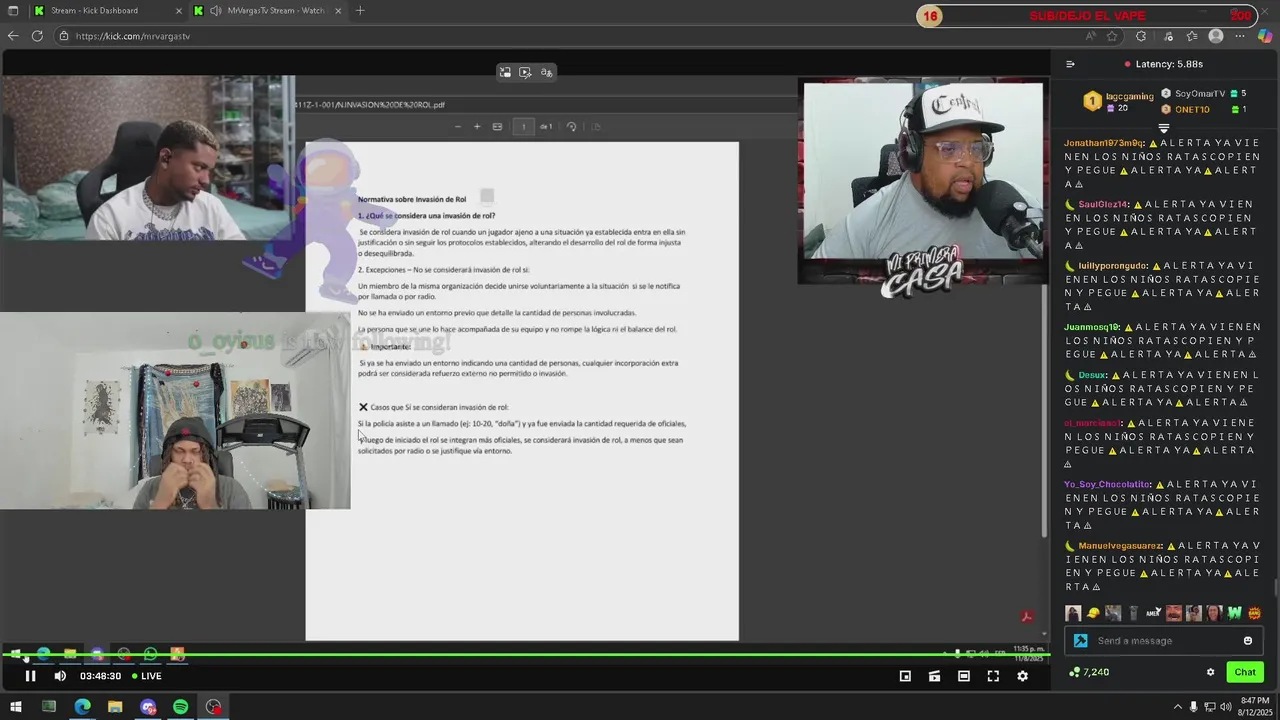
Task: Expand the chat leaderboard chevron
Action: [x=1163, y=128]
